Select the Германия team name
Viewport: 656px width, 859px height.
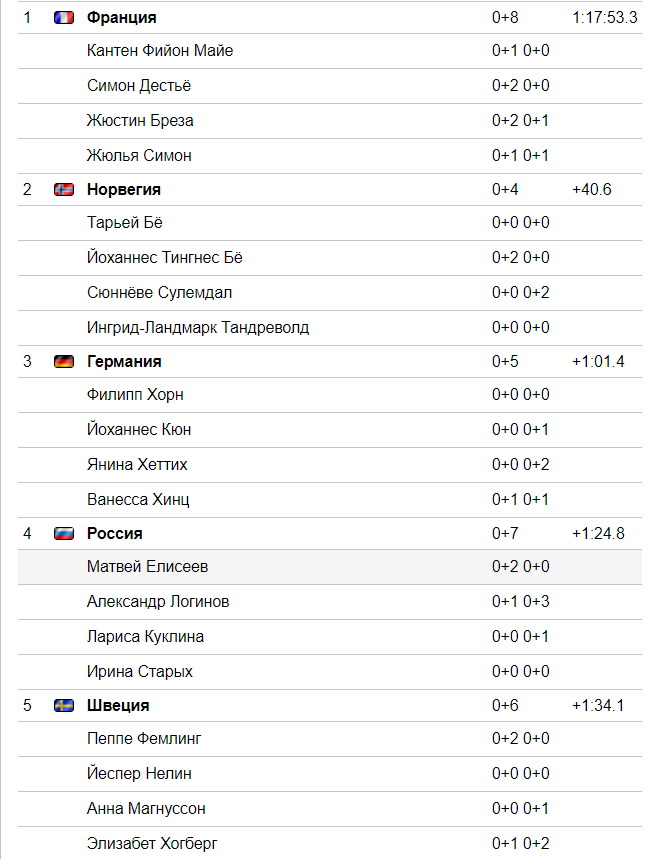click(124, 362)
